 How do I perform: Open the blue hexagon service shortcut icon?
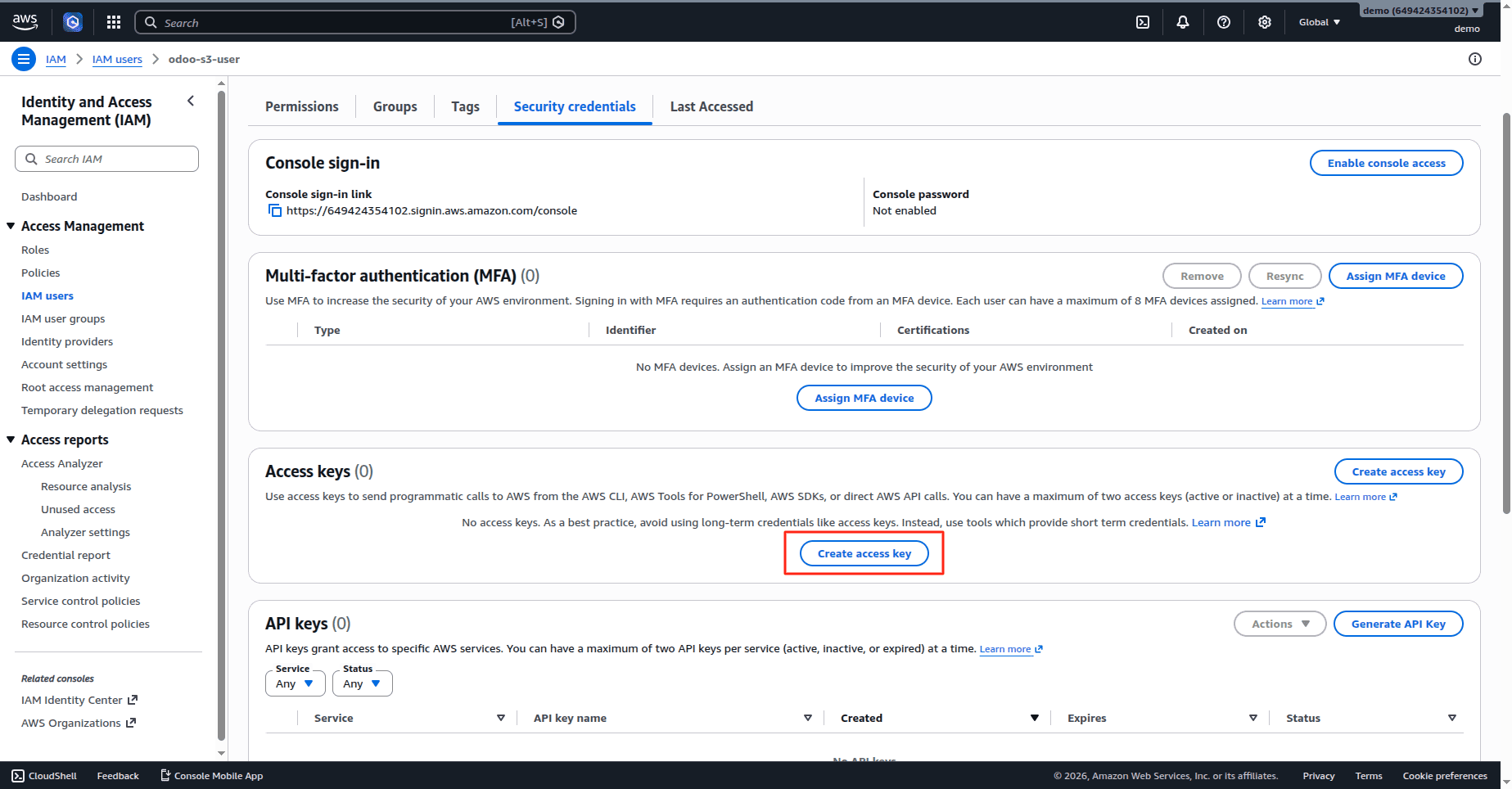73,22
